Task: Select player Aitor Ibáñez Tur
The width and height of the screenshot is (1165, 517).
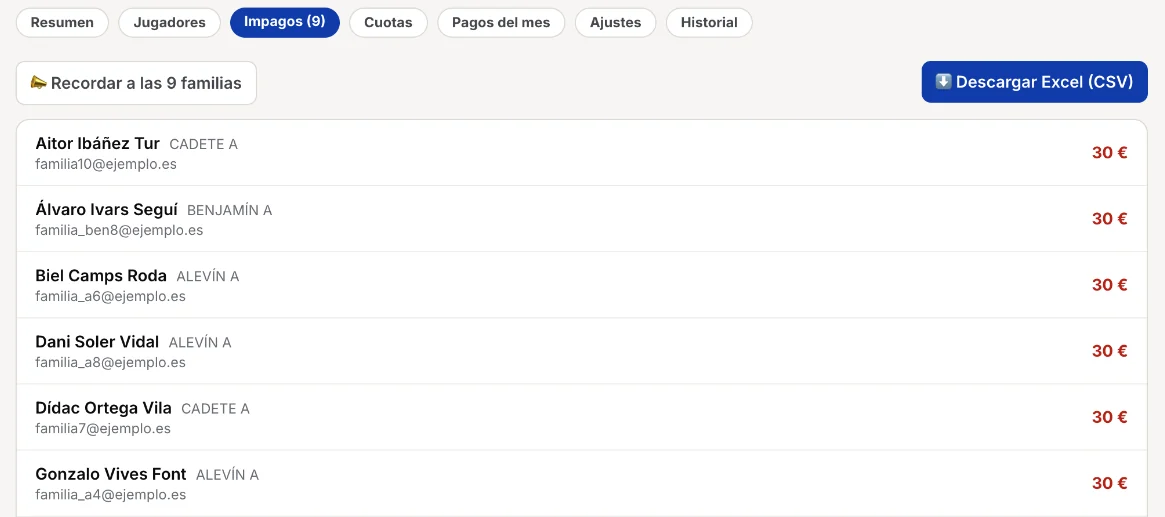Action: point(97,143)
